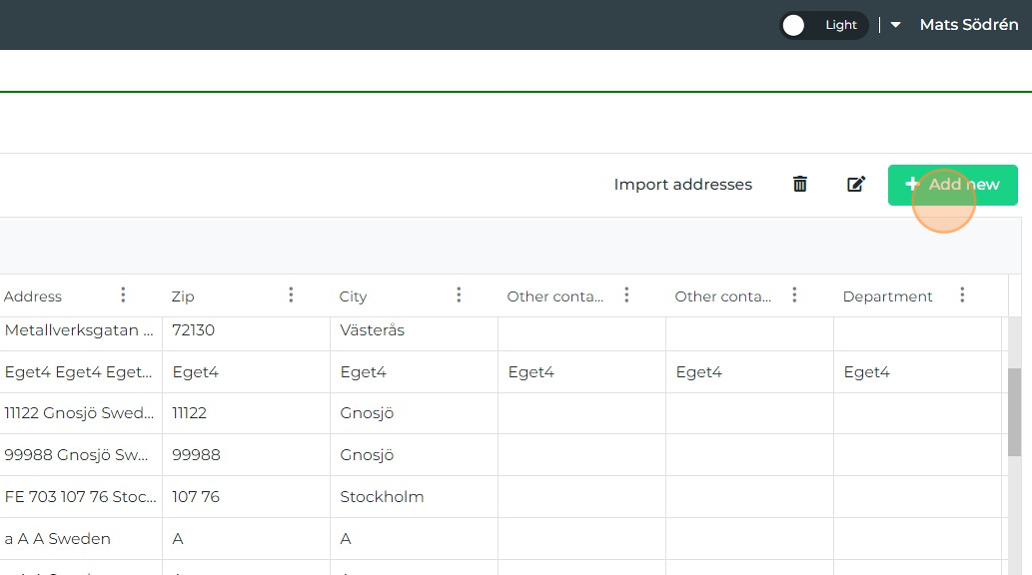Viewport: 1032px width, 575px height.
Task: Open Department column options menu
Action: pos(962,295)
